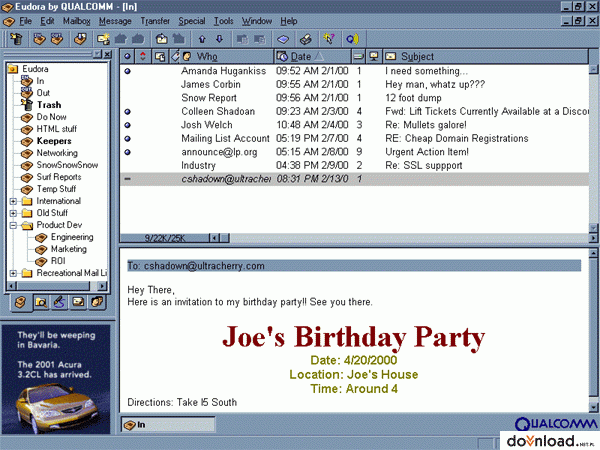Select the Out mailbox in tree
This screenshot has height=450, width=600.
[x=43, y=93]
